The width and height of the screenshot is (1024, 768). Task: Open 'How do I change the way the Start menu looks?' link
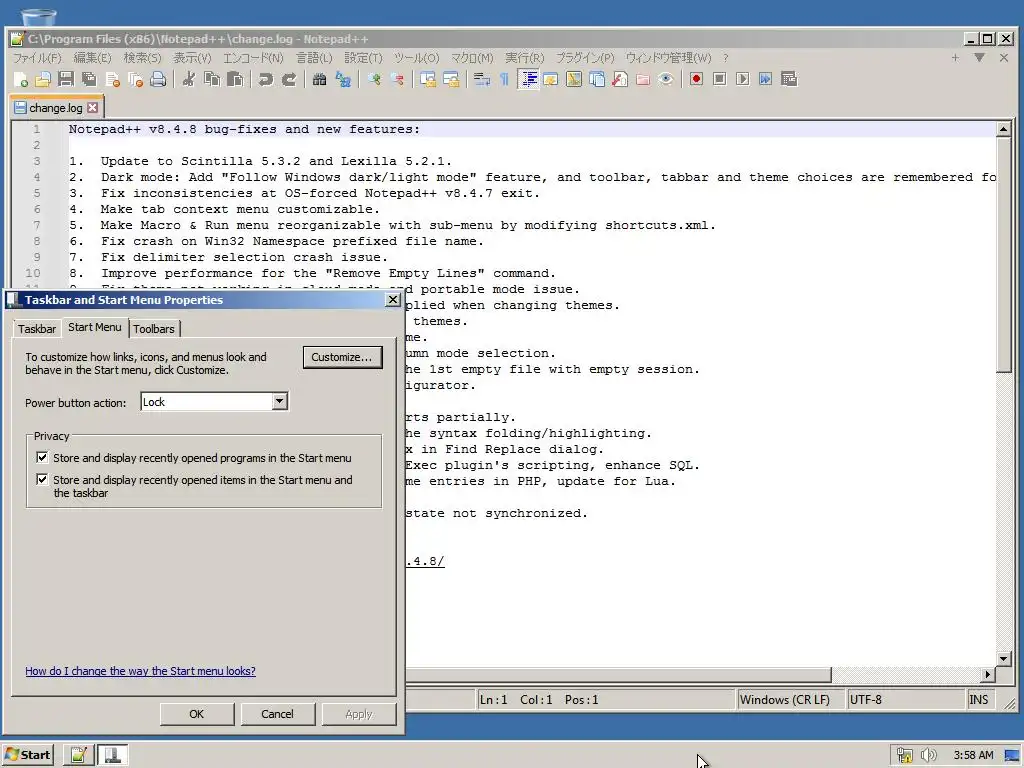tap(140, 671)
